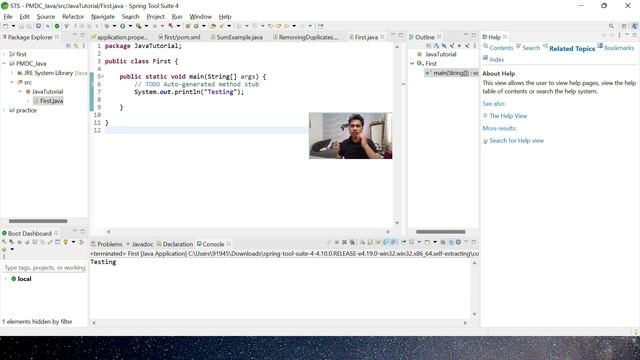Toggle Word Wrap in Console toolbar
Image resolution: width=640 pixels, height=360 pixels.
click(x=378, y=242)
